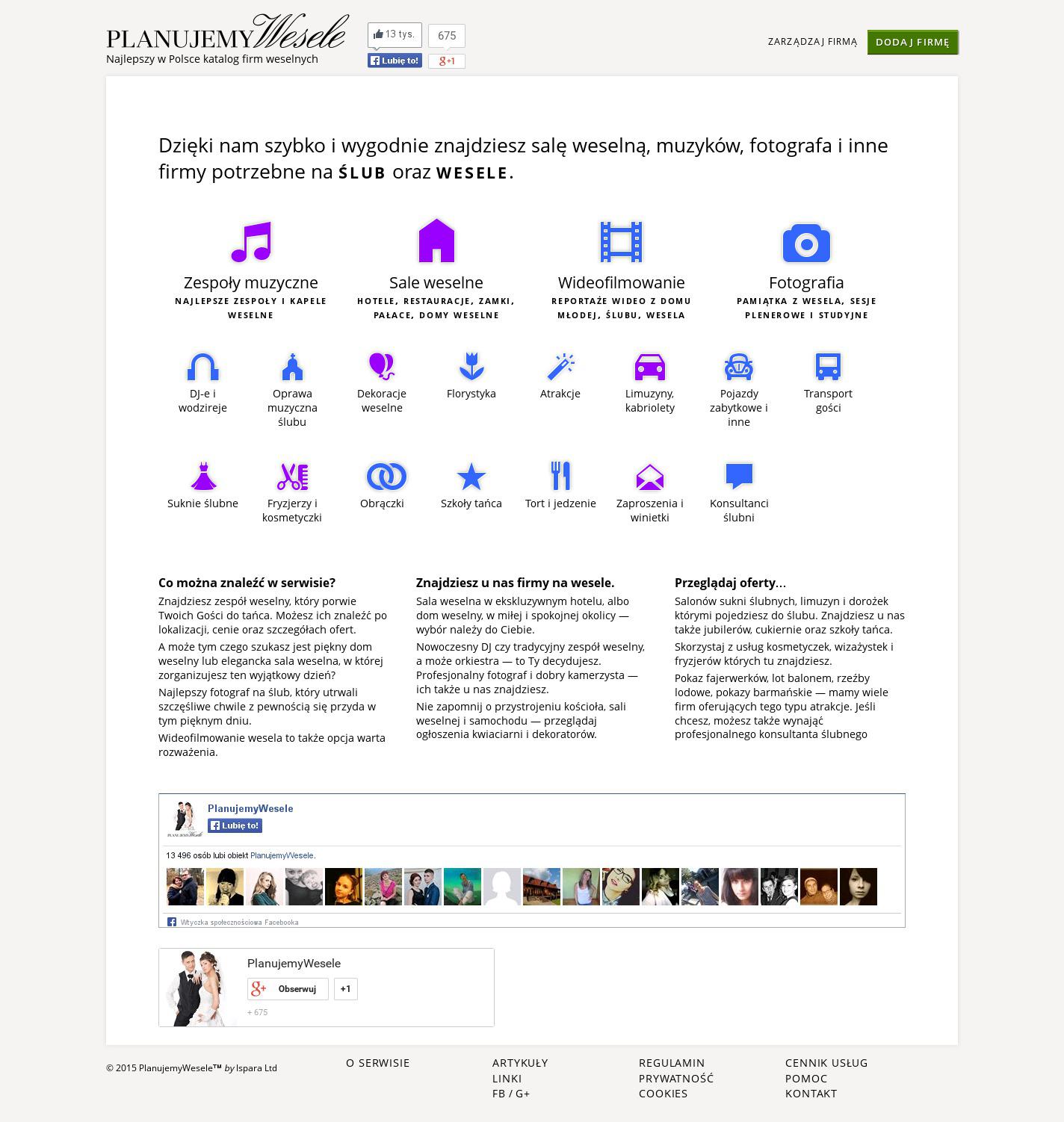Screen dimensions: 1064x1122
Task: Select the Suknie ślubne dress icon
Action: coord(202,476)
